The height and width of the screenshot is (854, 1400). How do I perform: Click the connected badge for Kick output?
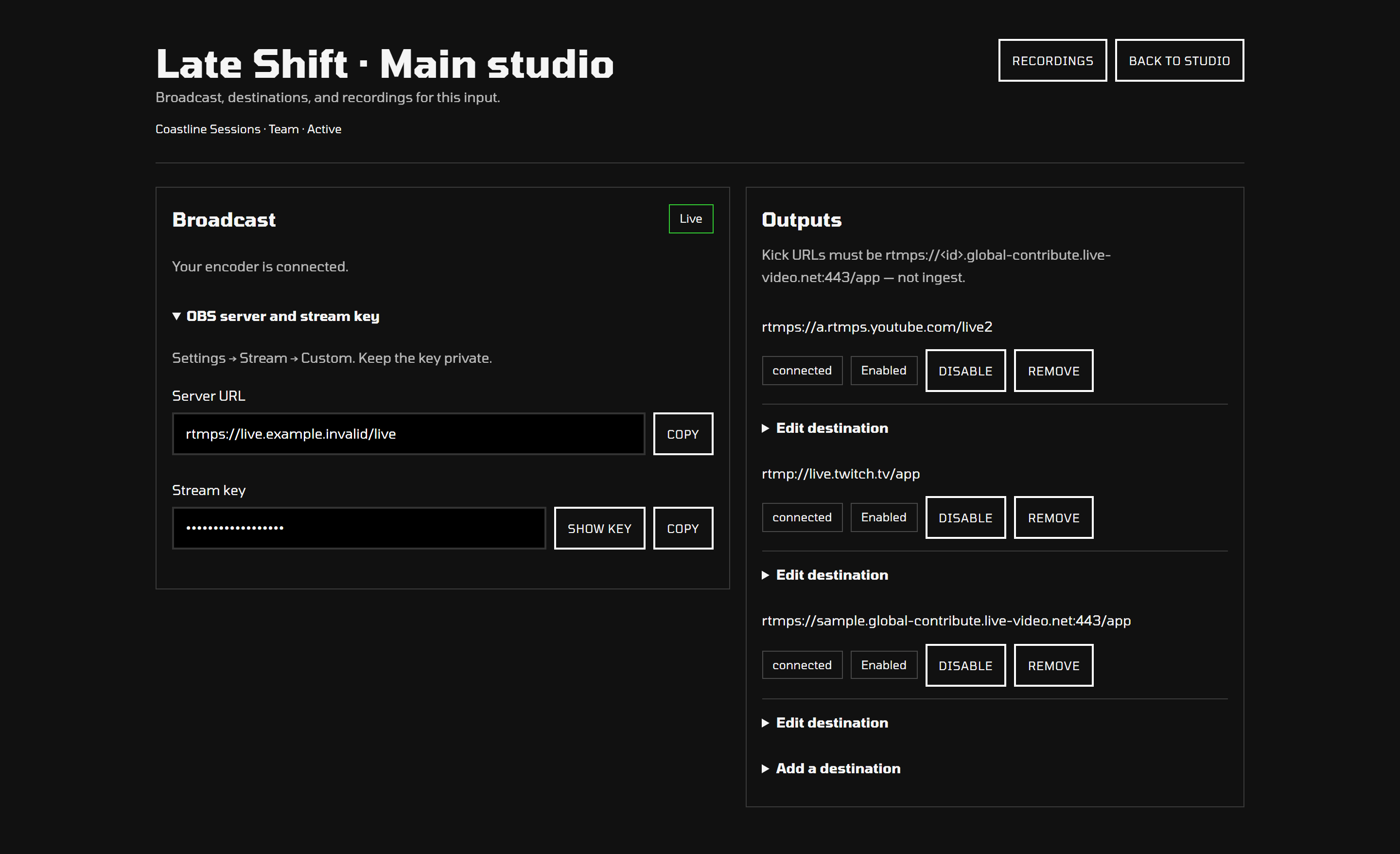point(802,665)
